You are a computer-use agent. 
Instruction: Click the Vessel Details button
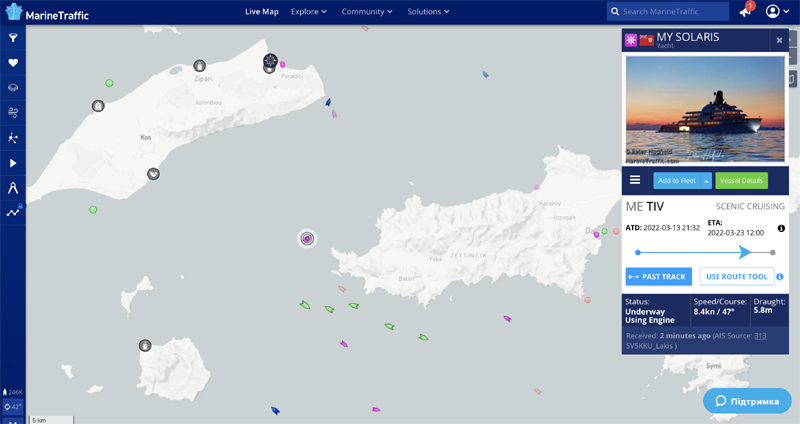[x=741, y=181]
